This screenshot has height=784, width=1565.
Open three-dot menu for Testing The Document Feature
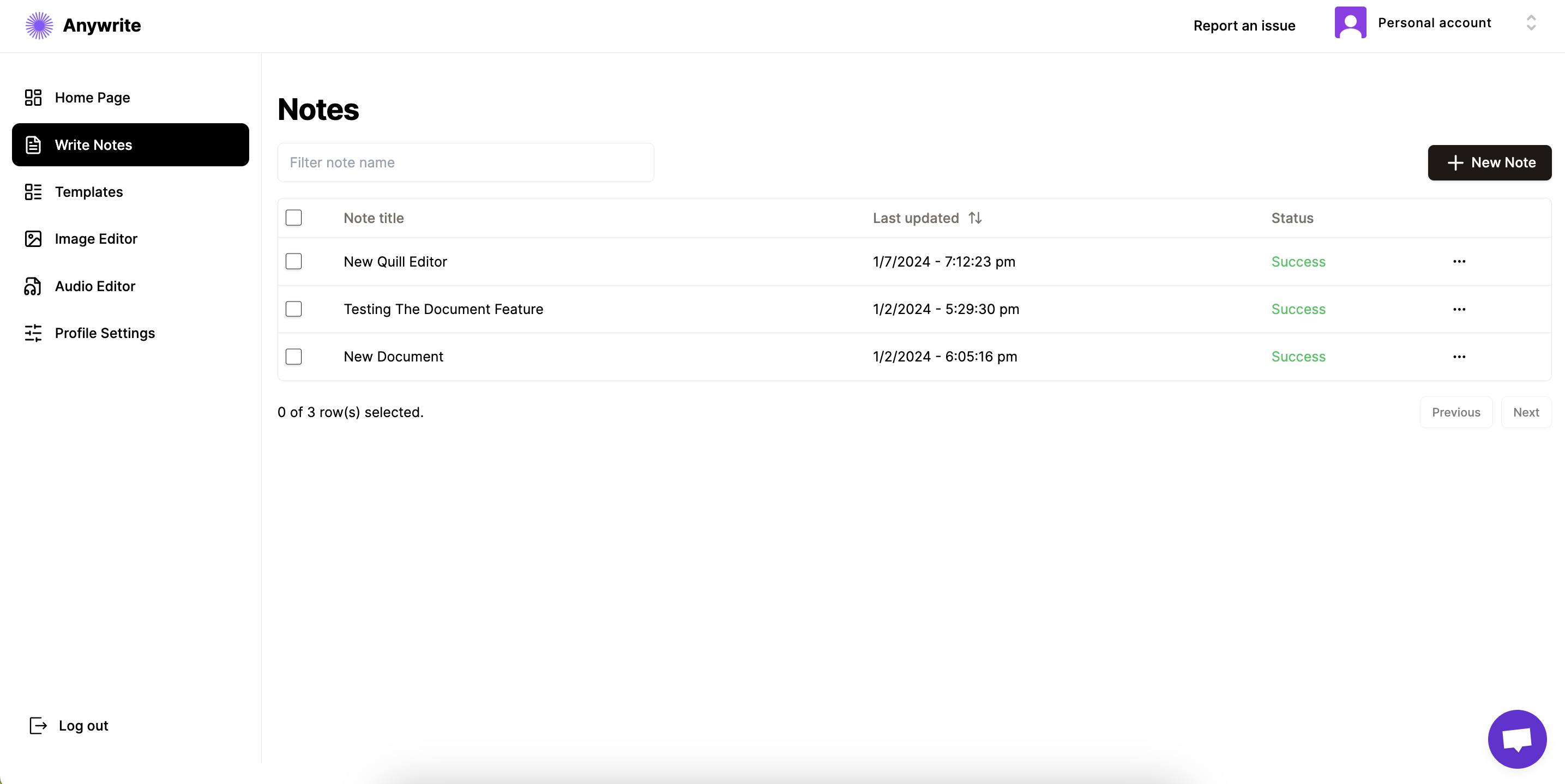click(1459, 309)
